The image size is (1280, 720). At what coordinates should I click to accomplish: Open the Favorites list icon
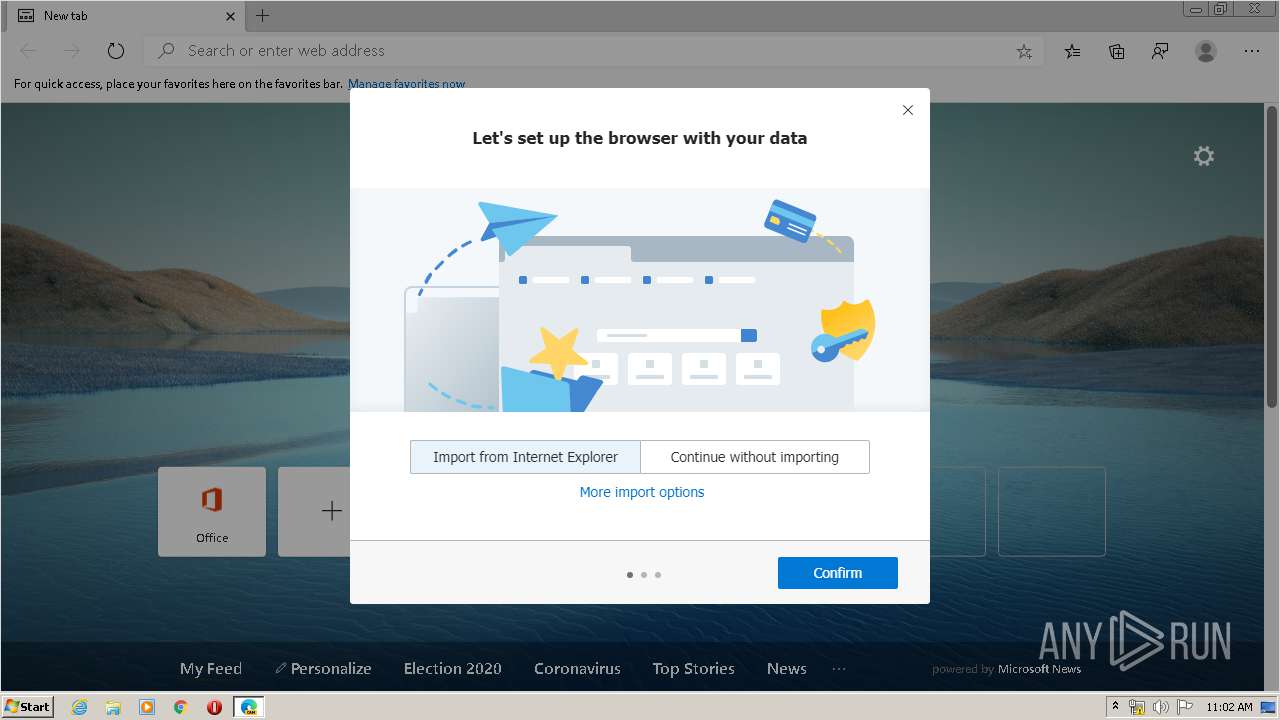tap(1073, 51)
